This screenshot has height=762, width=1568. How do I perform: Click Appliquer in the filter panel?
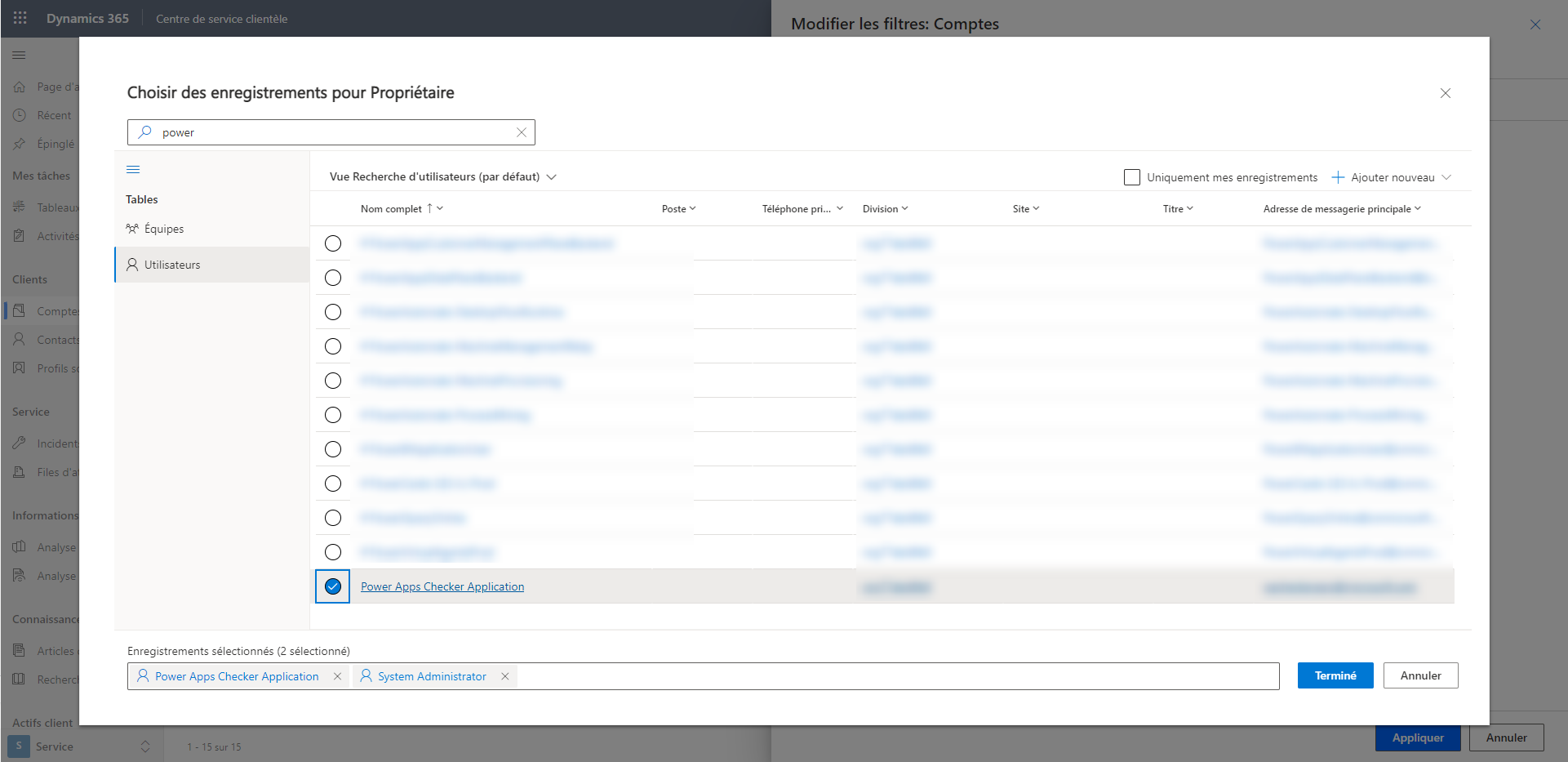(x=1418, y=737)
